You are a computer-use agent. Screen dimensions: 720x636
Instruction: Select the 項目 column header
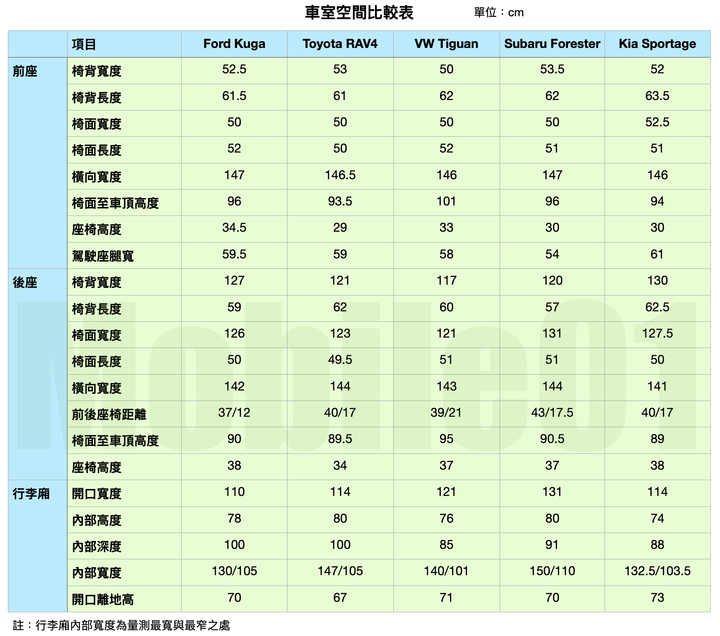click(x=84, y=44)
